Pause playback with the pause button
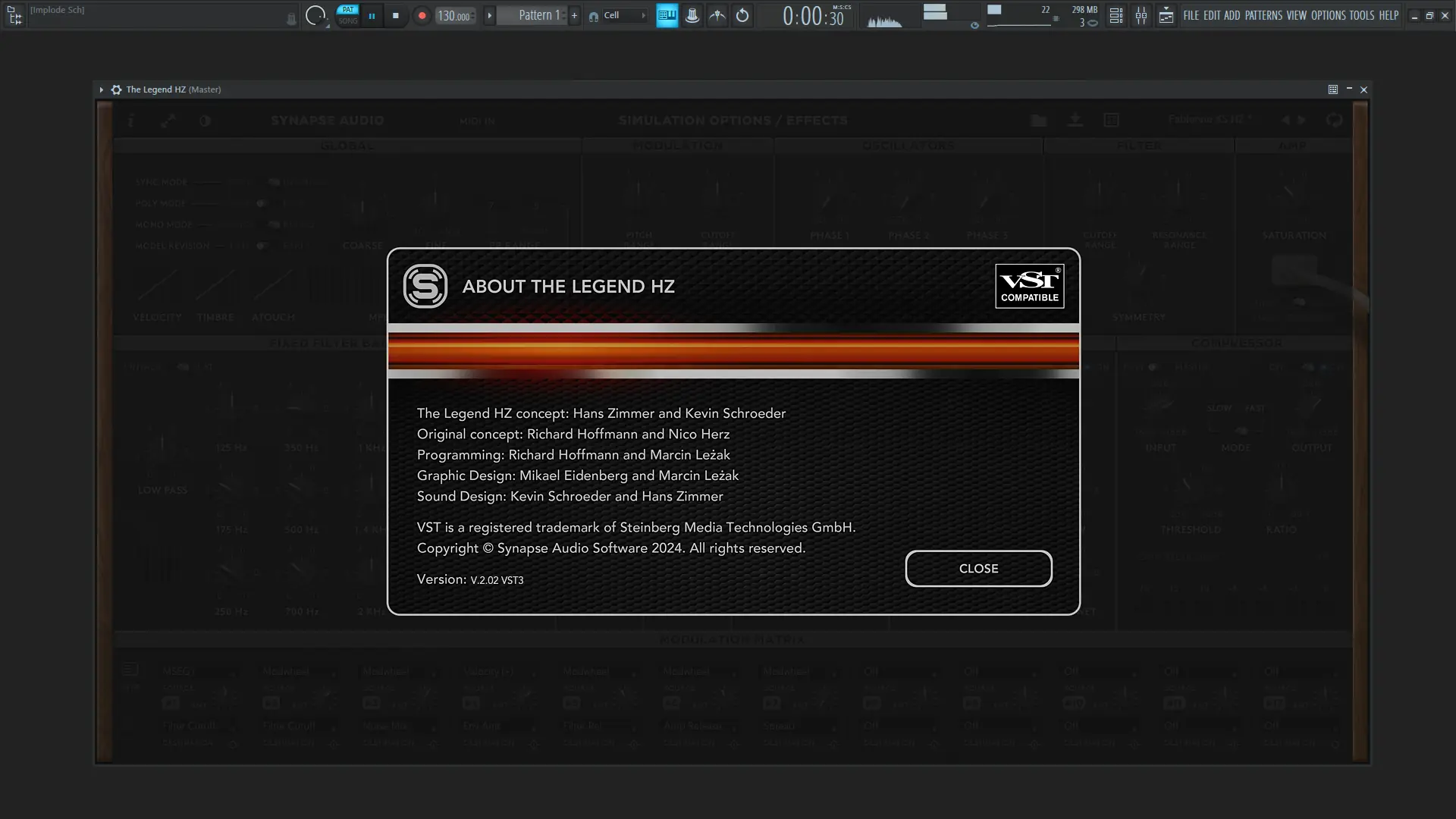Viewport: 1456px width, 819px height. [x=372, y=16]
